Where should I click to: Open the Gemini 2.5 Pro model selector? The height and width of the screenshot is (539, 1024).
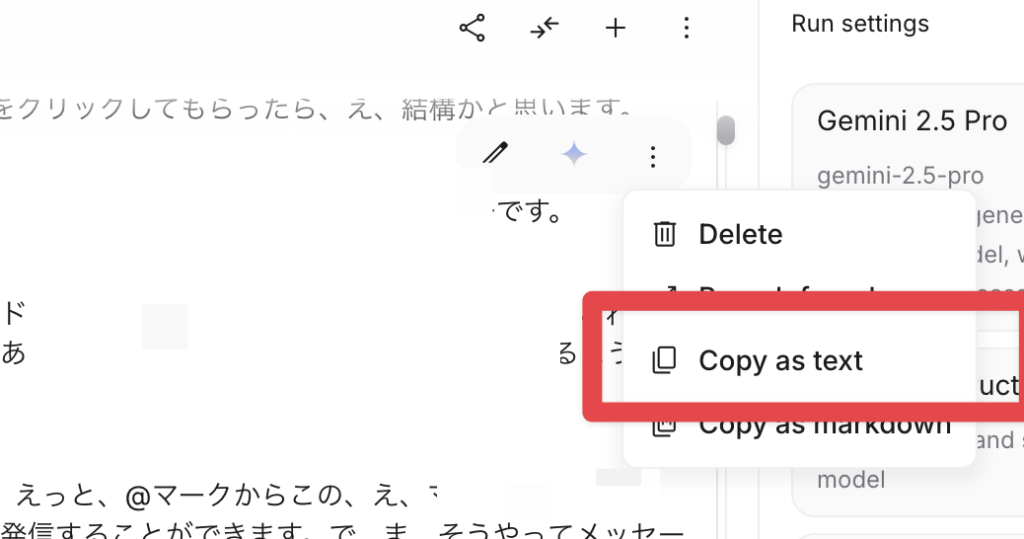[910, 122]
